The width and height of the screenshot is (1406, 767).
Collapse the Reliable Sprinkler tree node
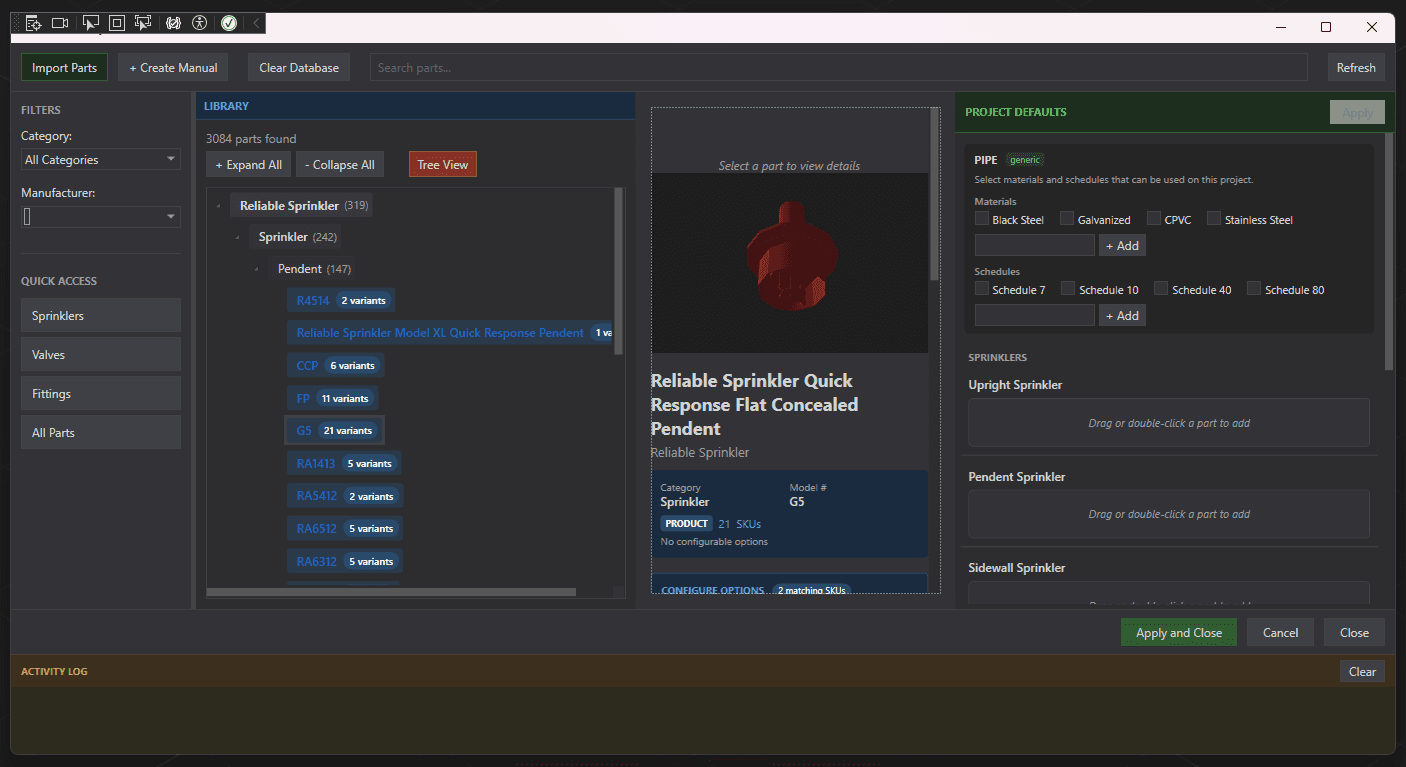[x=219, y=206]
